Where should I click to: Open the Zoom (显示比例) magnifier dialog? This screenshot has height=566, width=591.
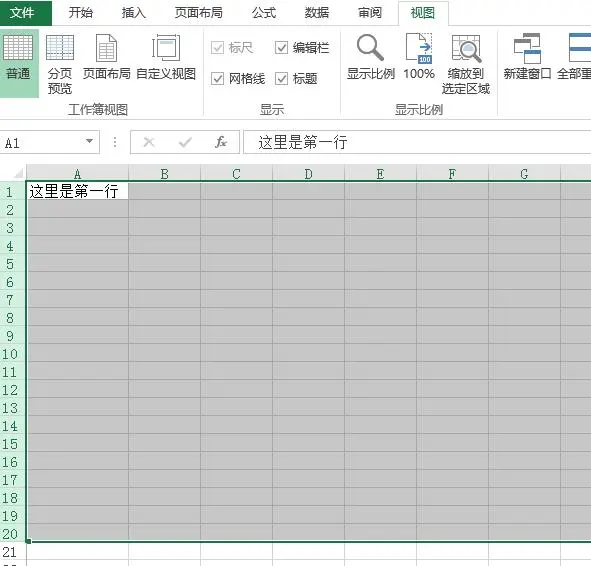point(371,57)
